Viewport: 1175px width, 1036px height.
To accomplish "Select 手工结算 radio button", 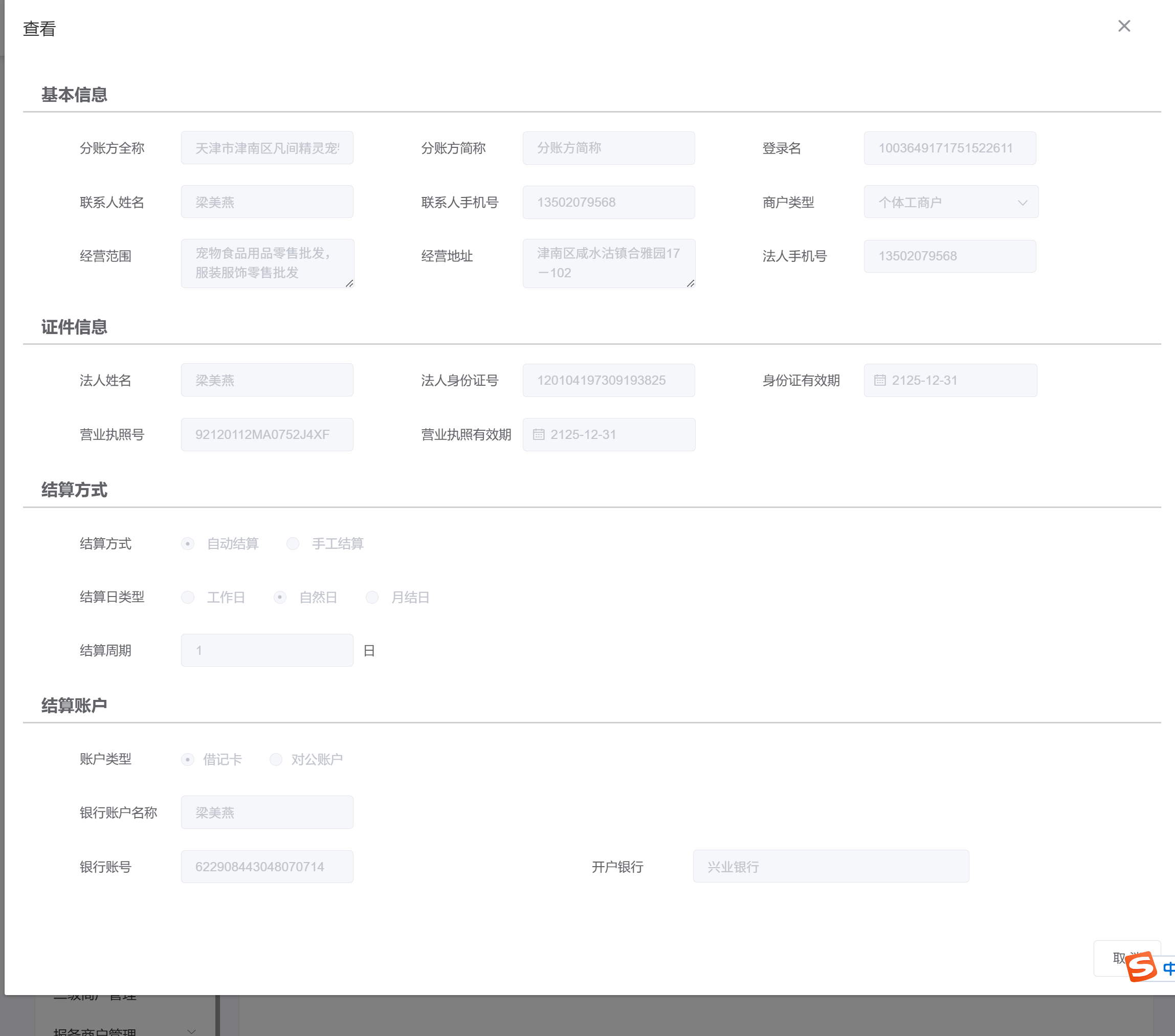I will [x=293, y=544].
